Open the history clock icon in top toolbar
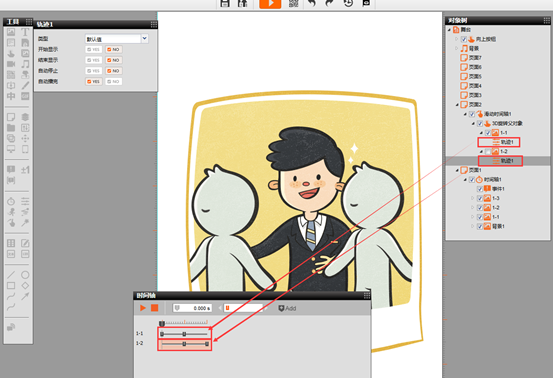 348,3
